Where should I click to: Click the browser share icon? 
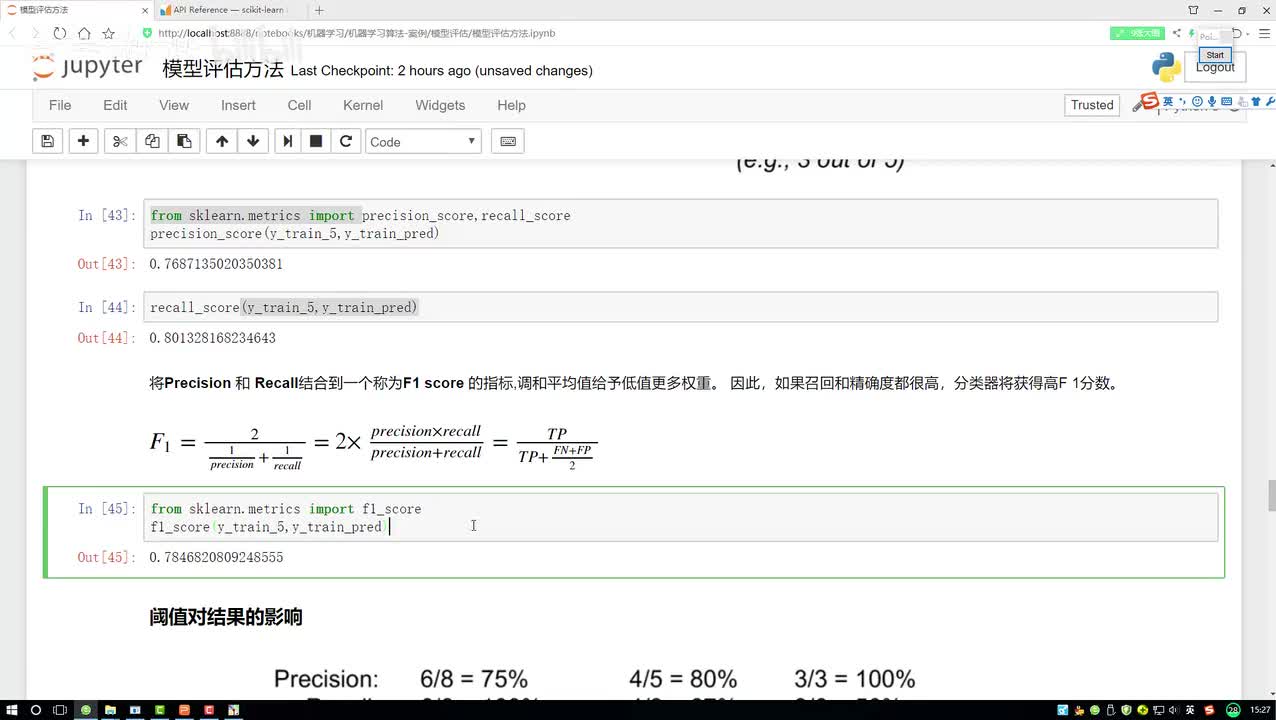coord(1177,33)
